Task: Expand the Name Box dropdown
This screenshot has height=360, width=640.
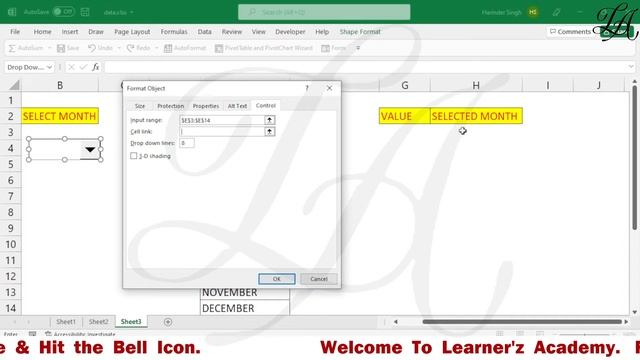Action: [49, 67]
